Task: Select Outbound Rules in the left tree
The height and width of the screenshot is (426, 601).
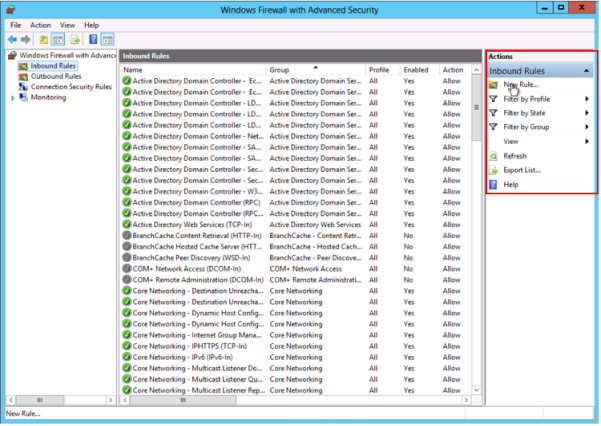Action: pyautogui.click(x=56, y=76)
